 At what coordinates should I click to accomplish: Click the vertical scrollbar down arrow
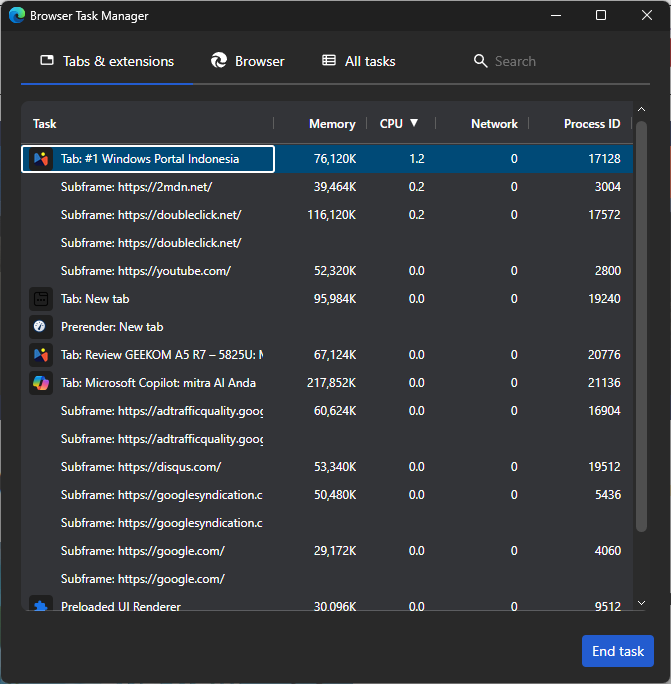click(x=641, y=603)
